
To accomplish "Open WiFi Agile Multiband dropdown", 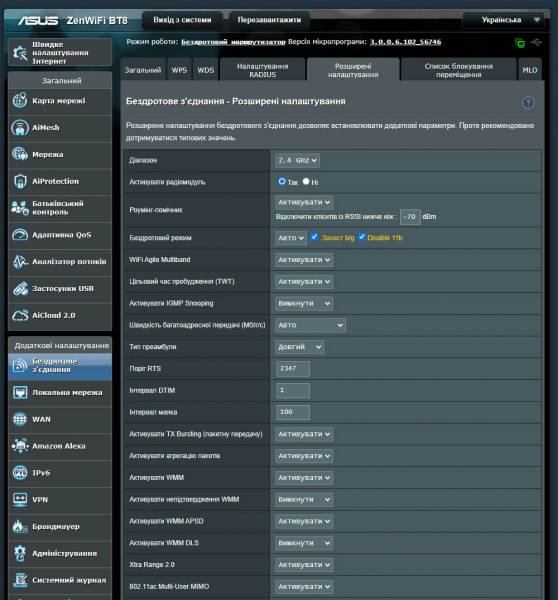I will (304, 260).
